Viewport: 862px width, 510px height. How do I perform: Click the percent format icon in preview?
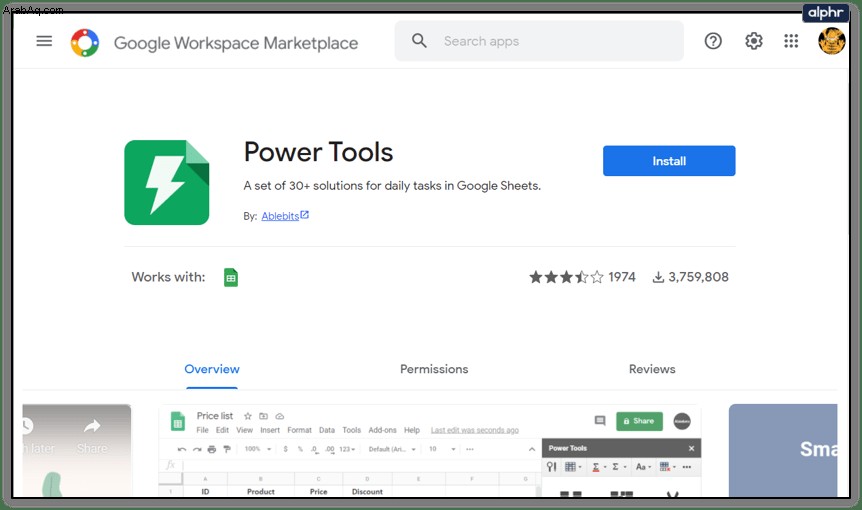click(x=300, y=449)
